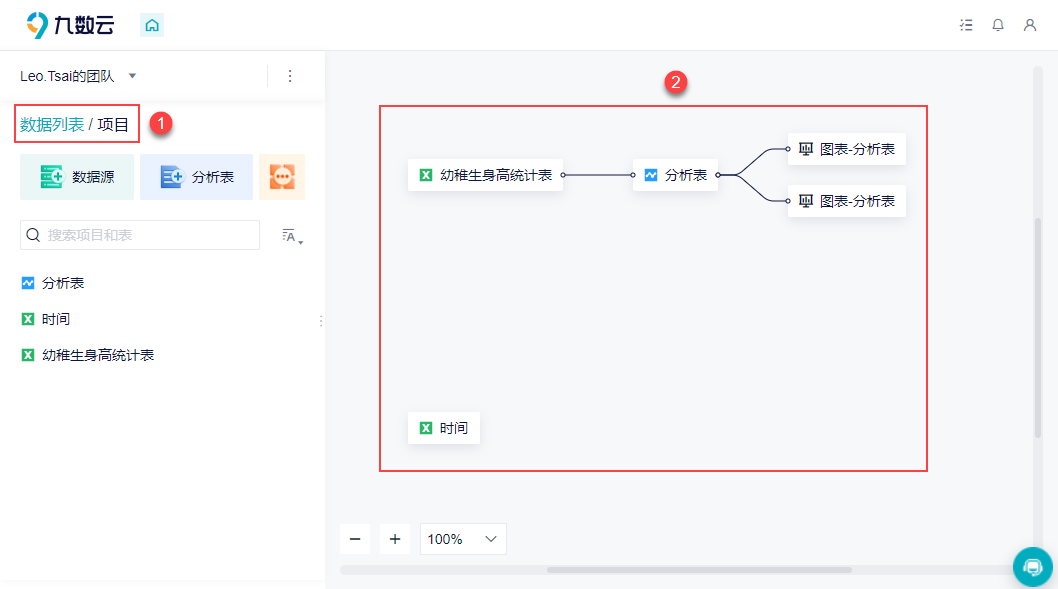1058x589 pixels.
Task: Click the horizontal canvas scrollbar
Action: [x=699, y=570]
